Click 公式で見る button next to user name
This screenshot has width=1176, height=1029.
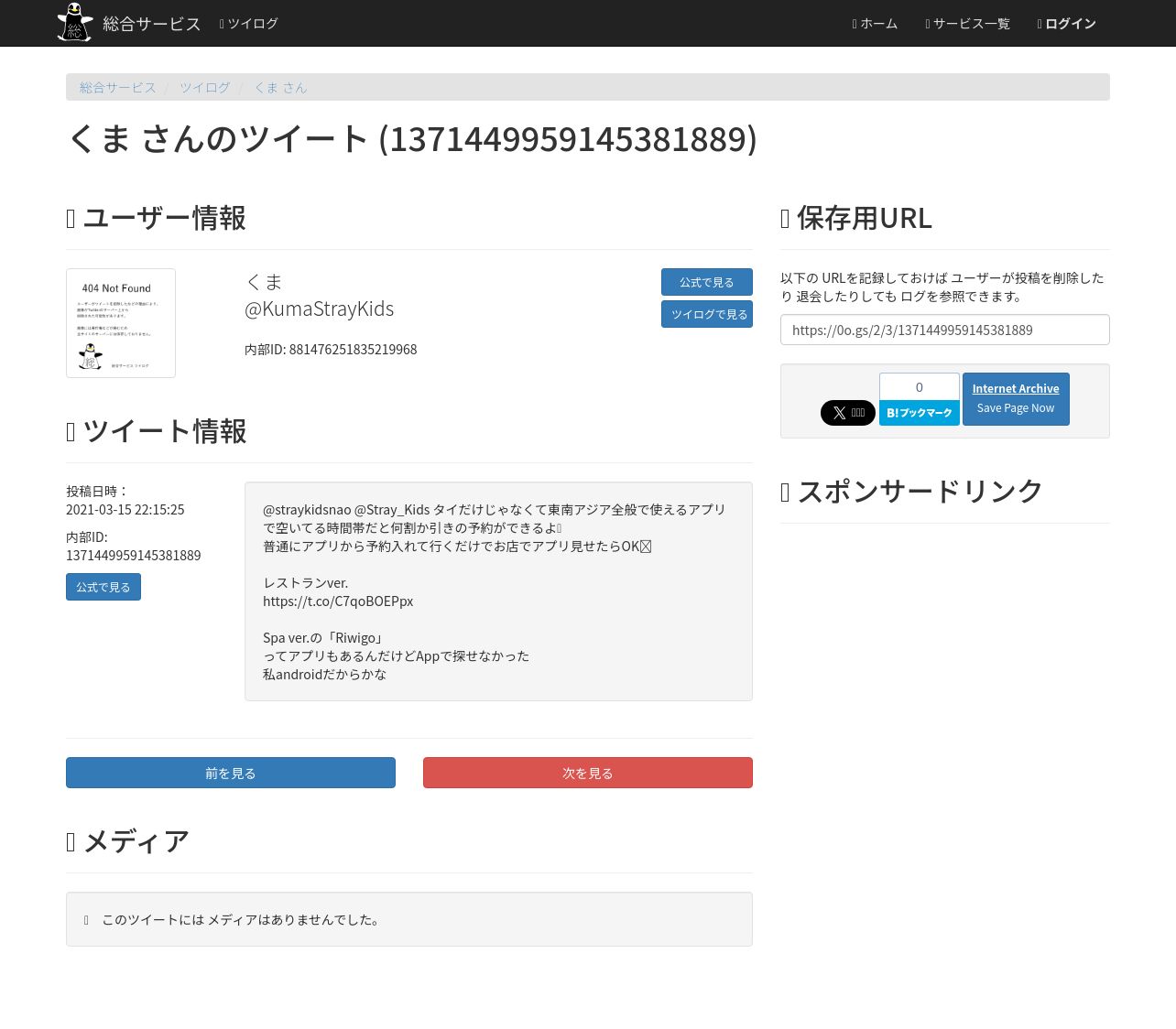pyautogui.click(x=707, y=282)
